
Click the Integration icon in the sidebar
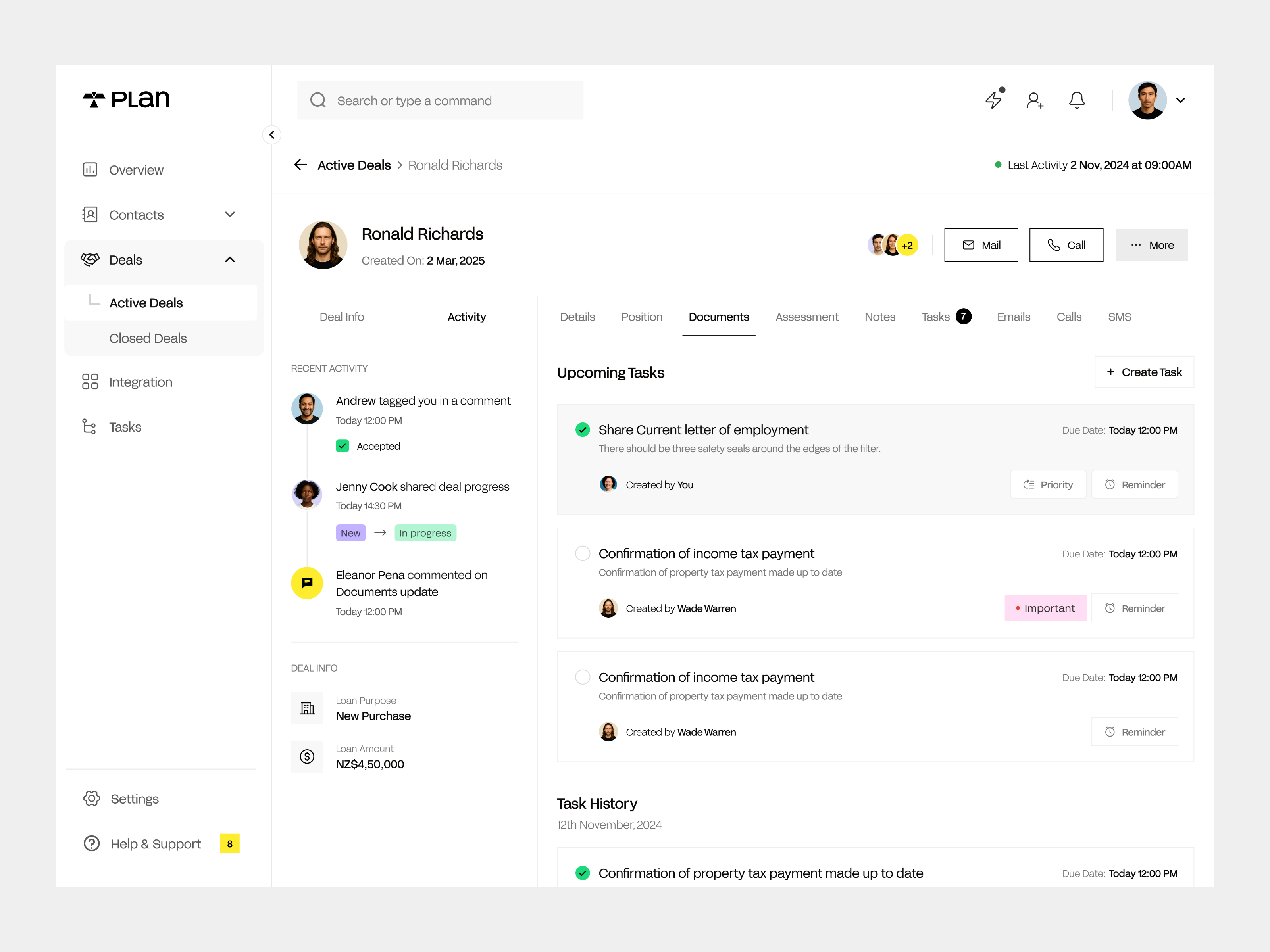[90, 381]
